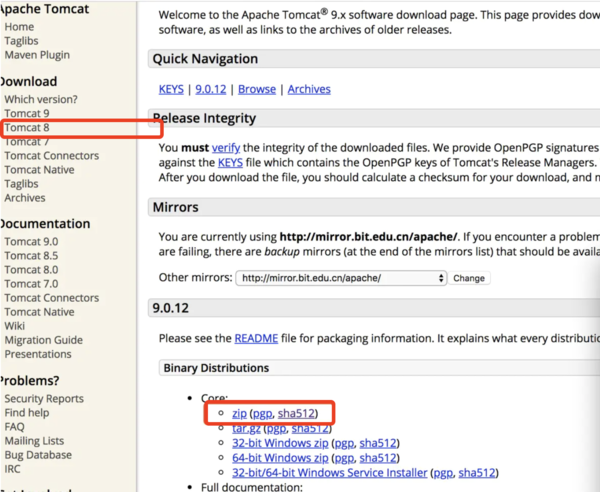Go to Tomcat 8 download page
600x492 pixels.
coord(27,128)
